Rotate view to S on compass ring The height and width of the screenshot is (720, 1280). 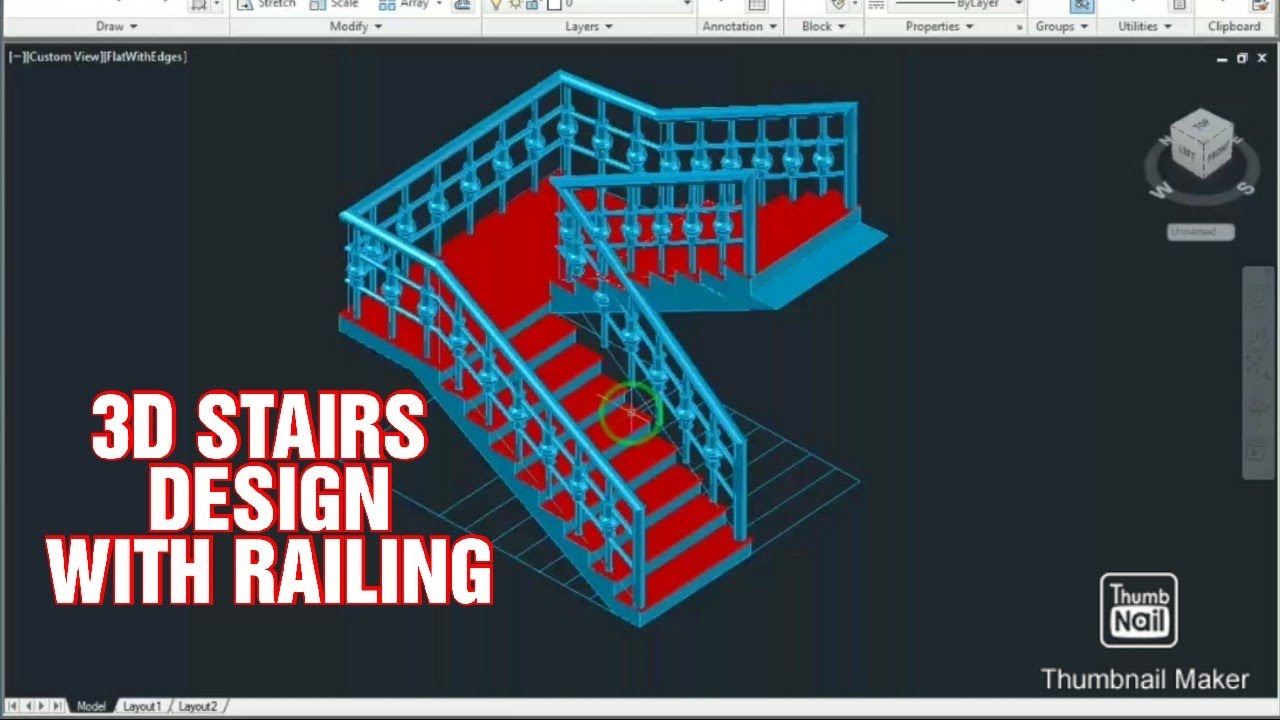point(1245,187)
